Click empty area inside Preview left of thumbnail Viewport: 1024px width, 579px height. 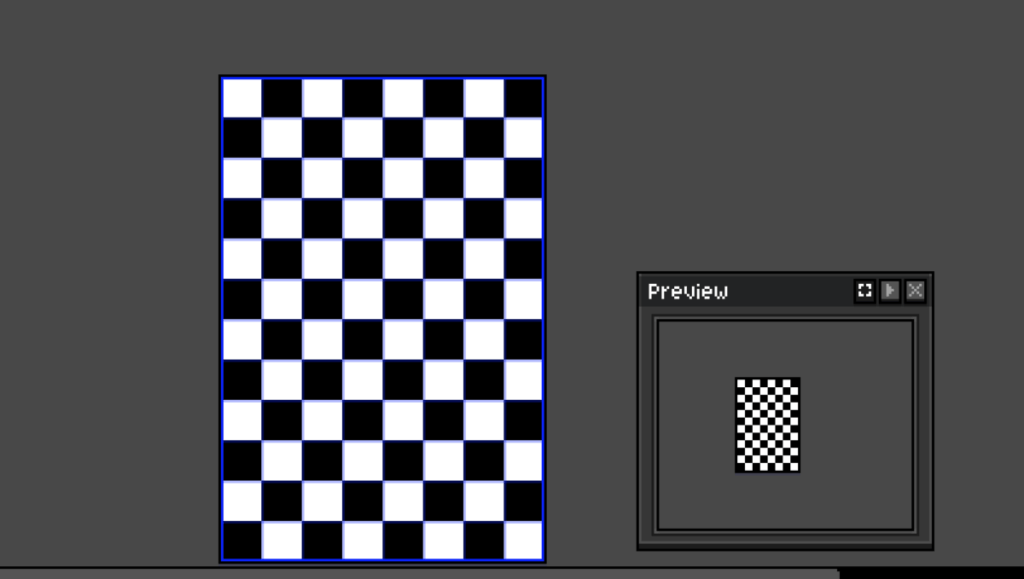click(695, 424)
